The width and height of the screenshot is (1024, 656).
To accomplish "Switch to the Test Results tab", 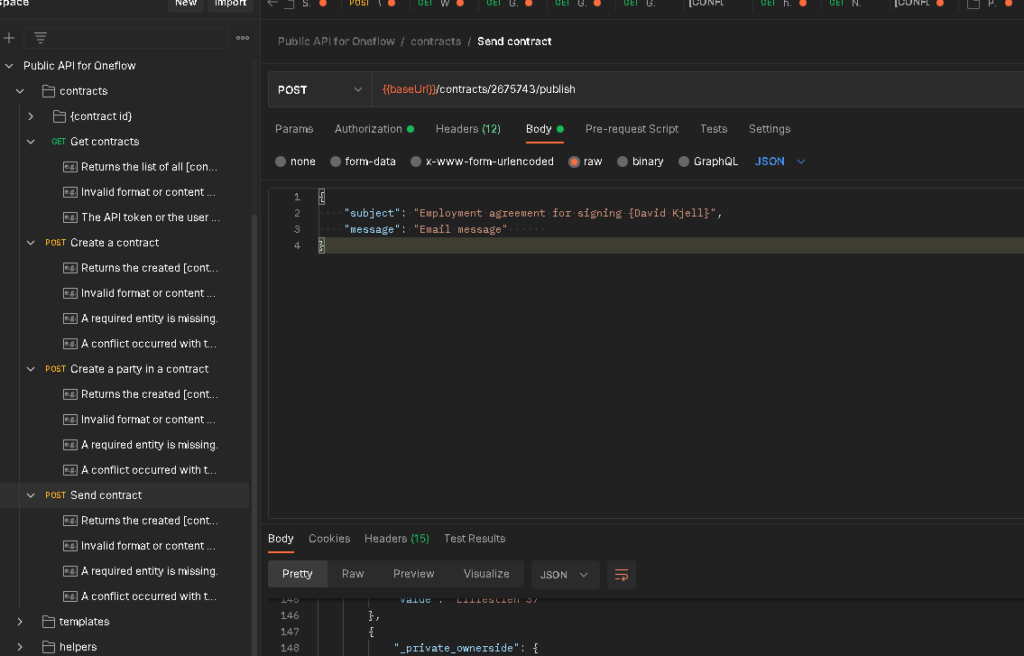I will coord(475,538).
